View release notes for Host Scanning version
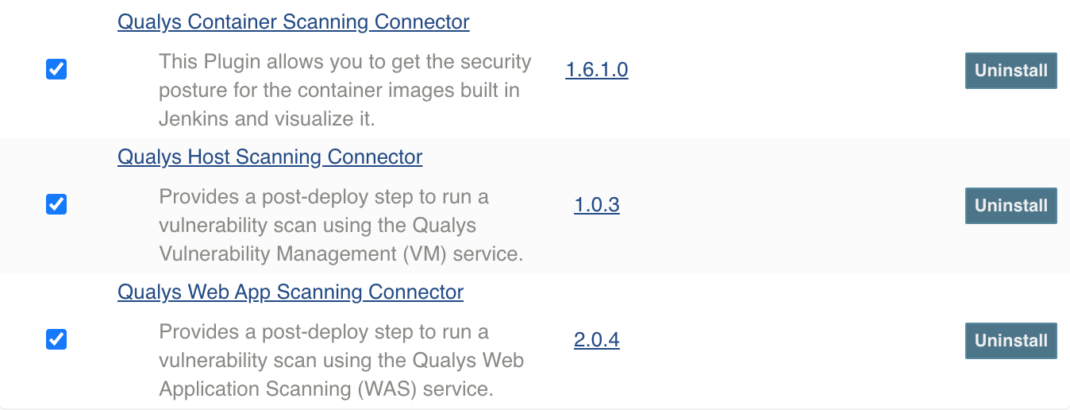Viewport: 1070px width, 410px height. (596, 205)
